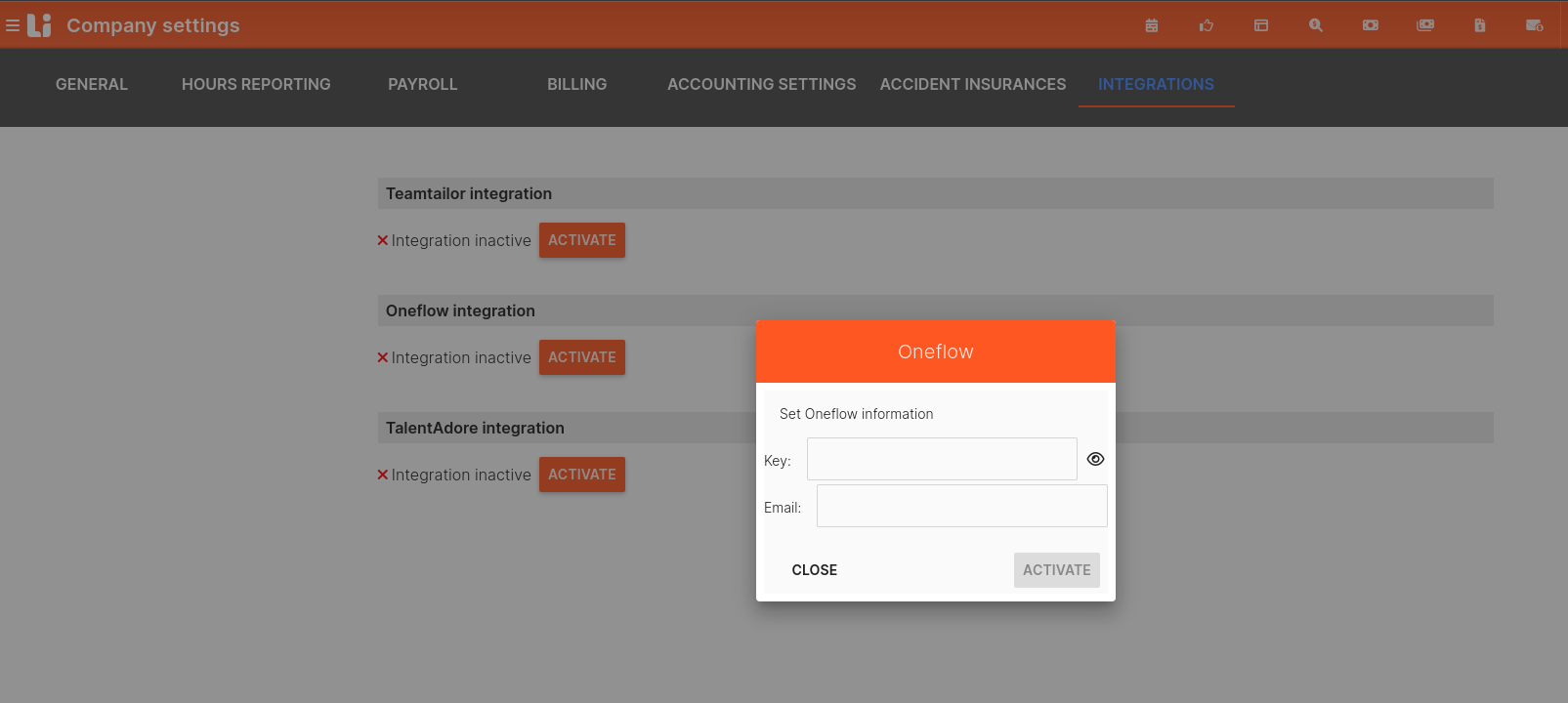This screenshot has width=1568, height=703.
Task: Focus the Key input field
Action: coord(942,459)
